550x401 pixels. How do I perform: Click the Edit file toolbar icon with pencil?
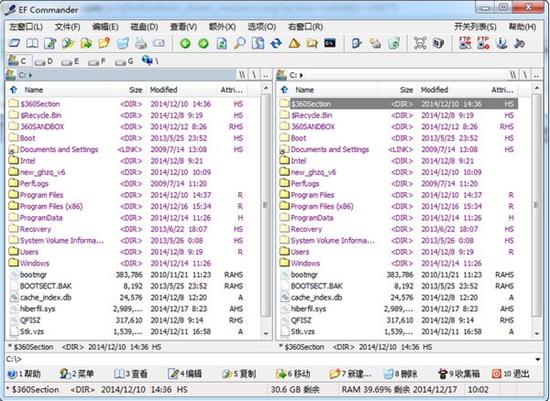coord(50,43)
